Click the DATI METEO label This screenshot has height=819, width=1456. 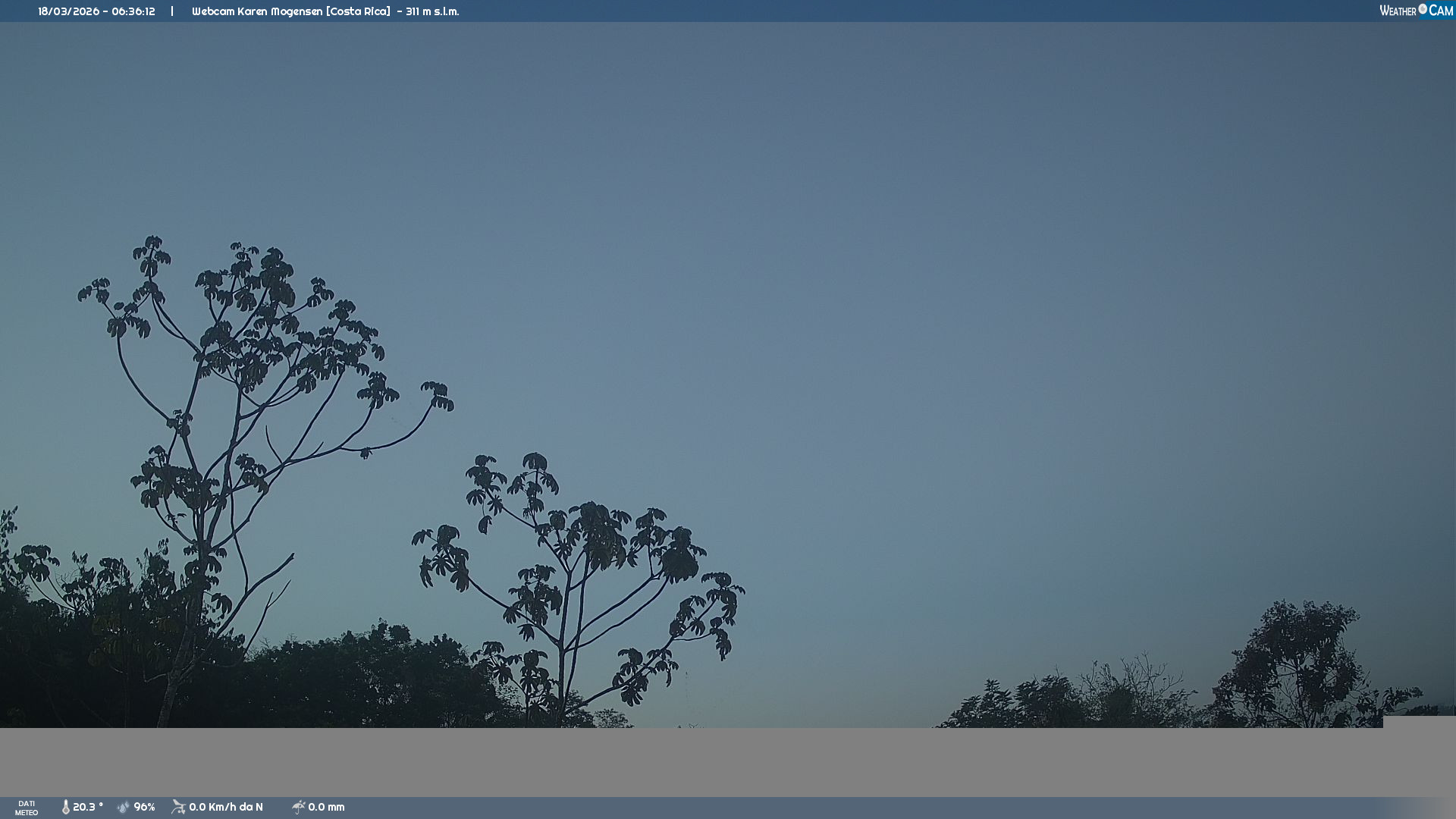(x=27, y=808)
